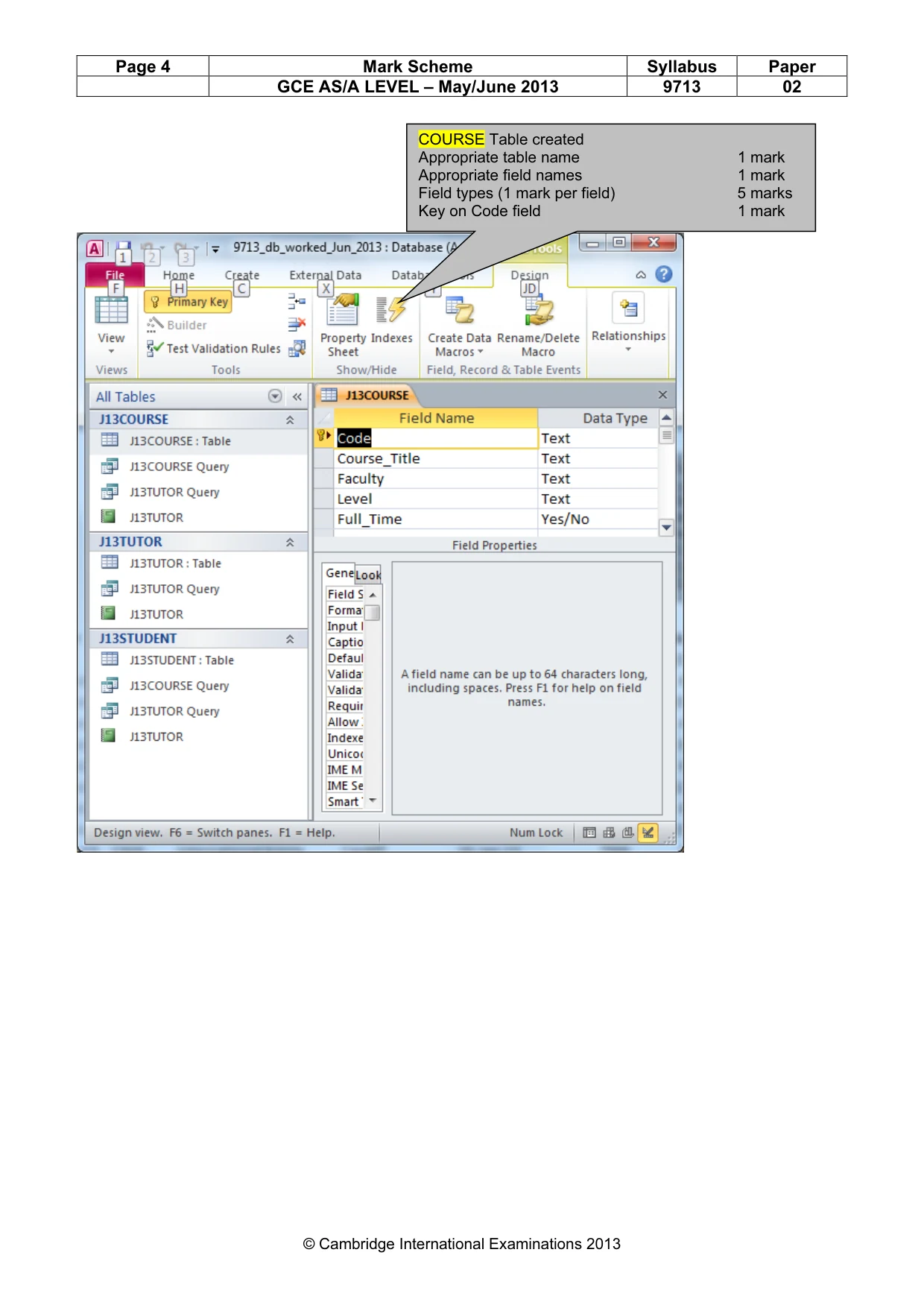Select Design View icon in the status bar

pyautogui.click(x=648, y=832)
